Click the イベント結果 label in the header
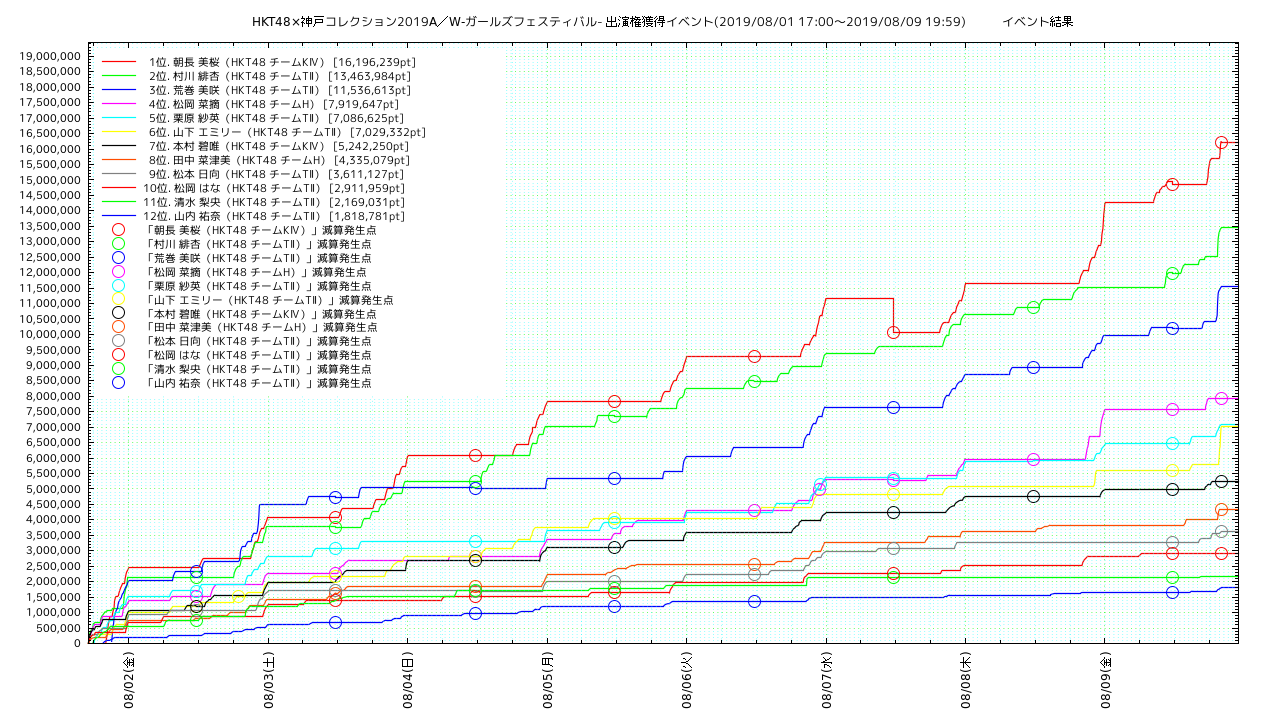 pyautogui.click(x=1037, y=21)
